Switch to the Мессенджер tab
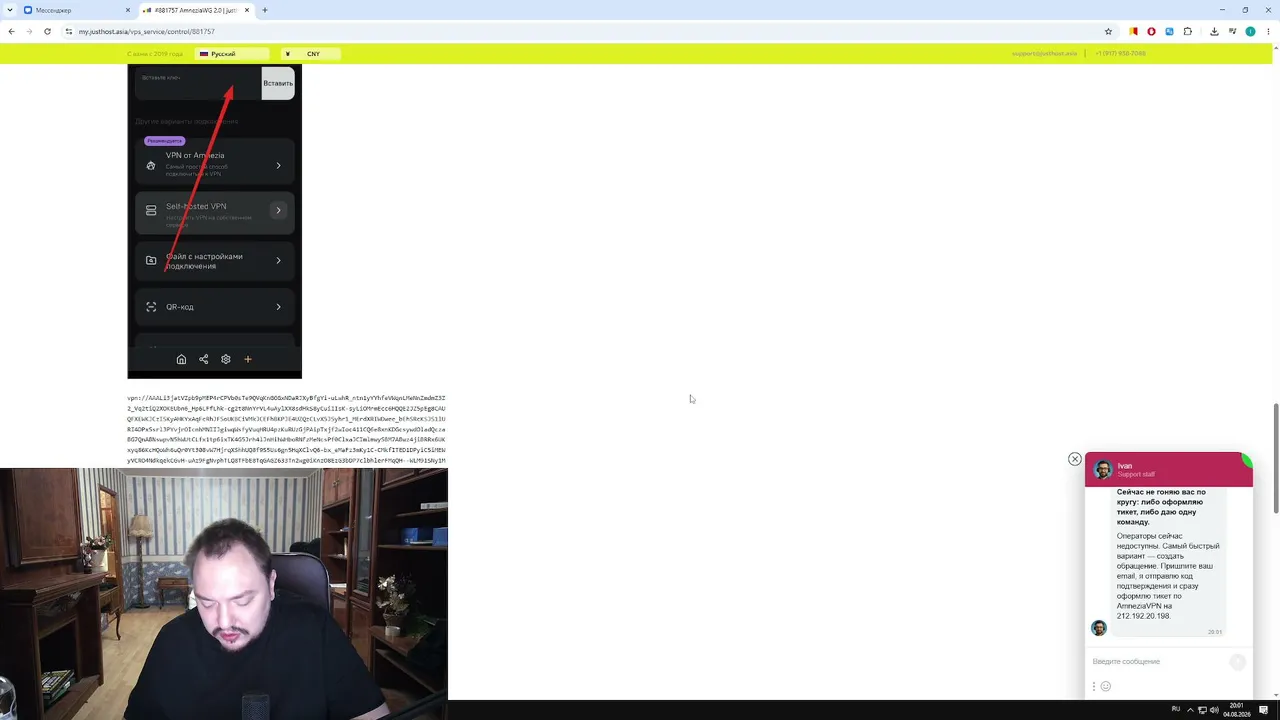The width and height of the screenshot is (1280, 720). click(x=78, y=10)
